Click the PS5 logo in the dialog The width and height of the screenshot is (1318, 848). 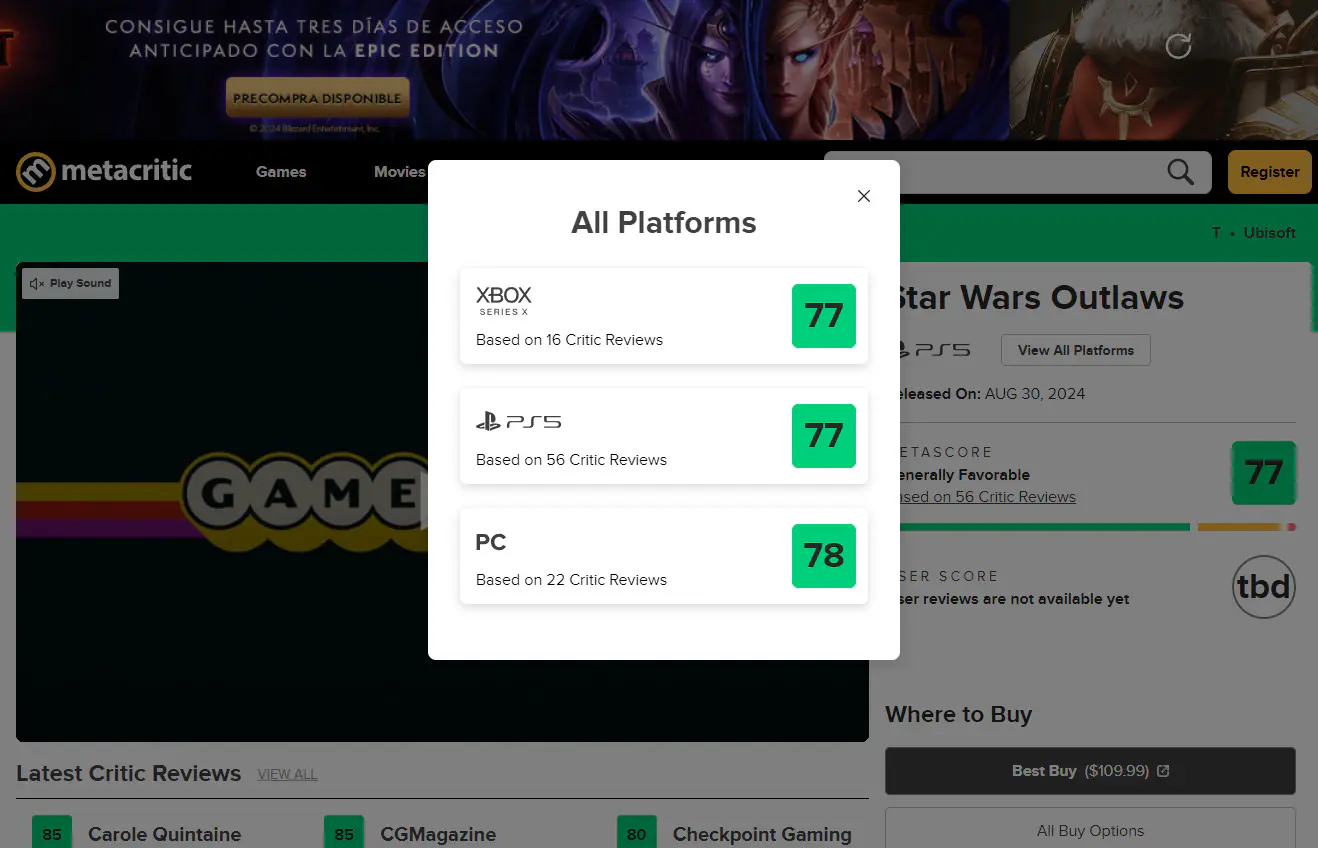pos(518,422)
